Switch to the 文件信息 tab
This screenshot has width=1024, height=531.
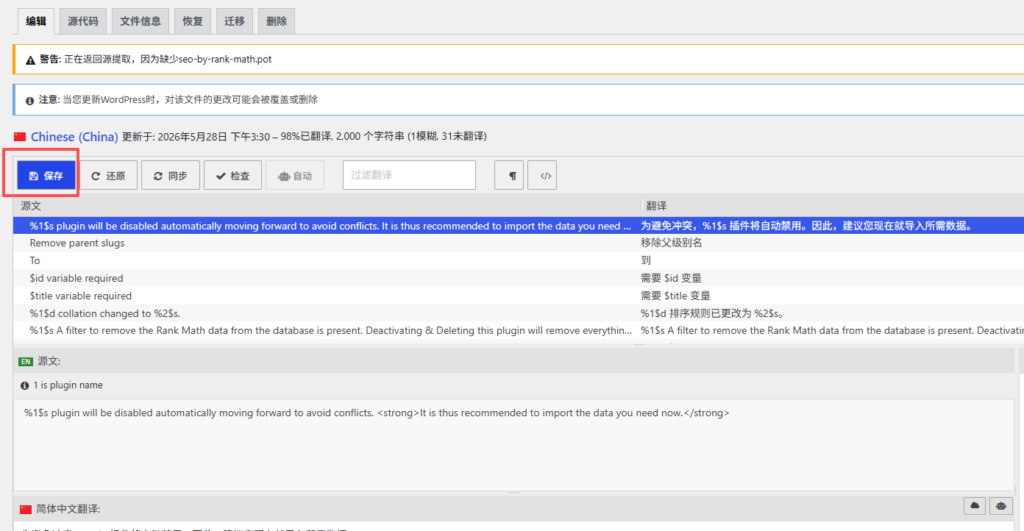140,21
